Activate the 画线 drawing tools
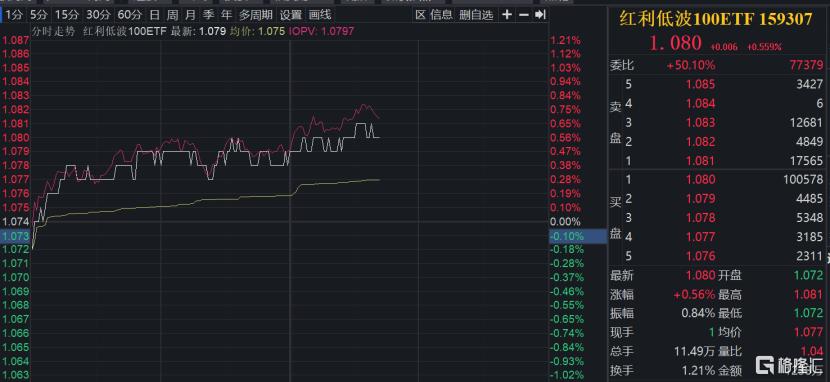 coord(320,15)
